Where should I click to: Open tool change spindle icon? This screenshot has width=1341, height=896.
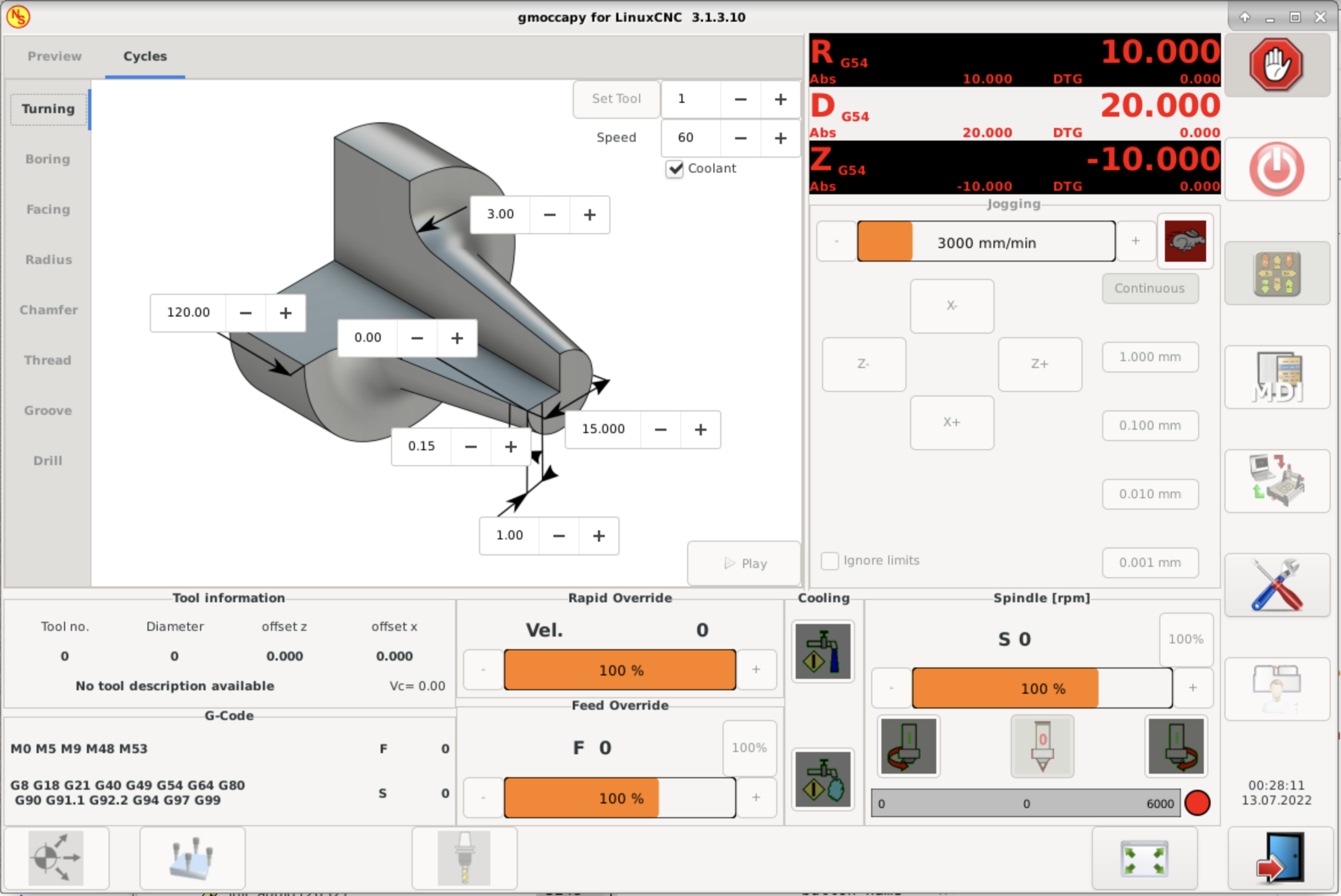point(464,858)
